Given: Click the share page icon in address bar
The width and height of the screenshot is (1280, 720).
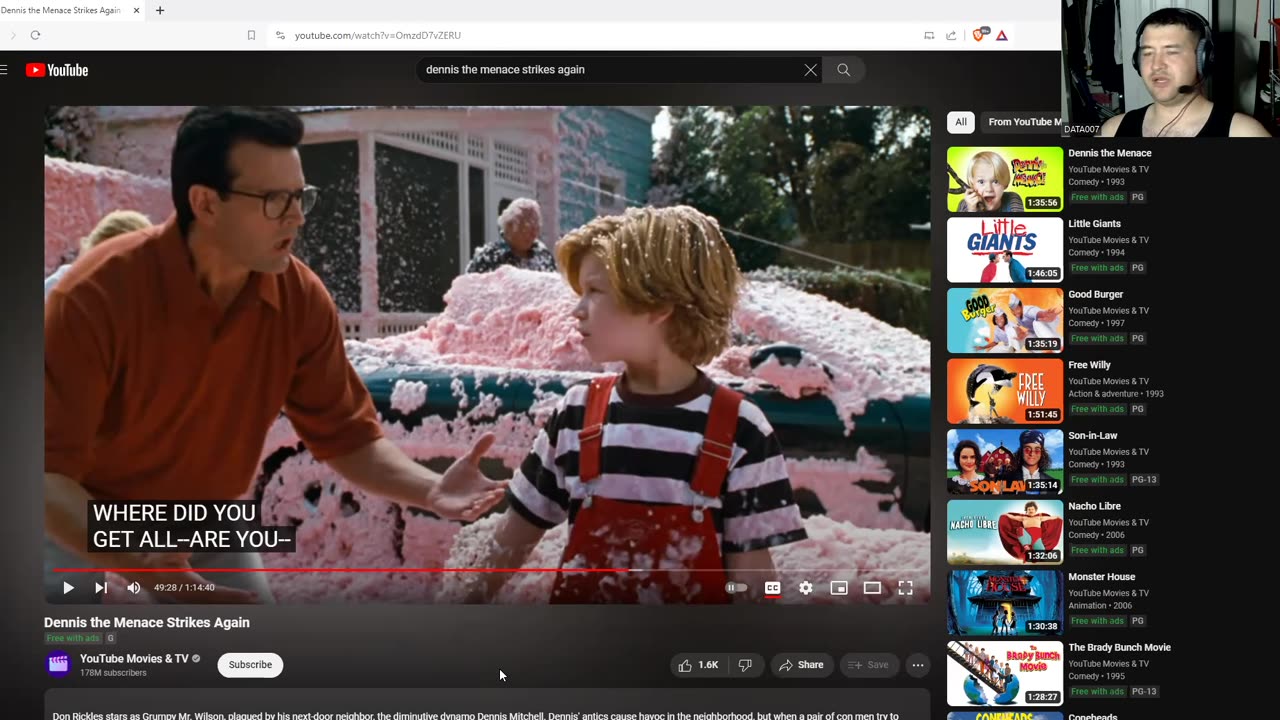Looking at the screenshot, I should pyautogui.click(x=951, y=35).
